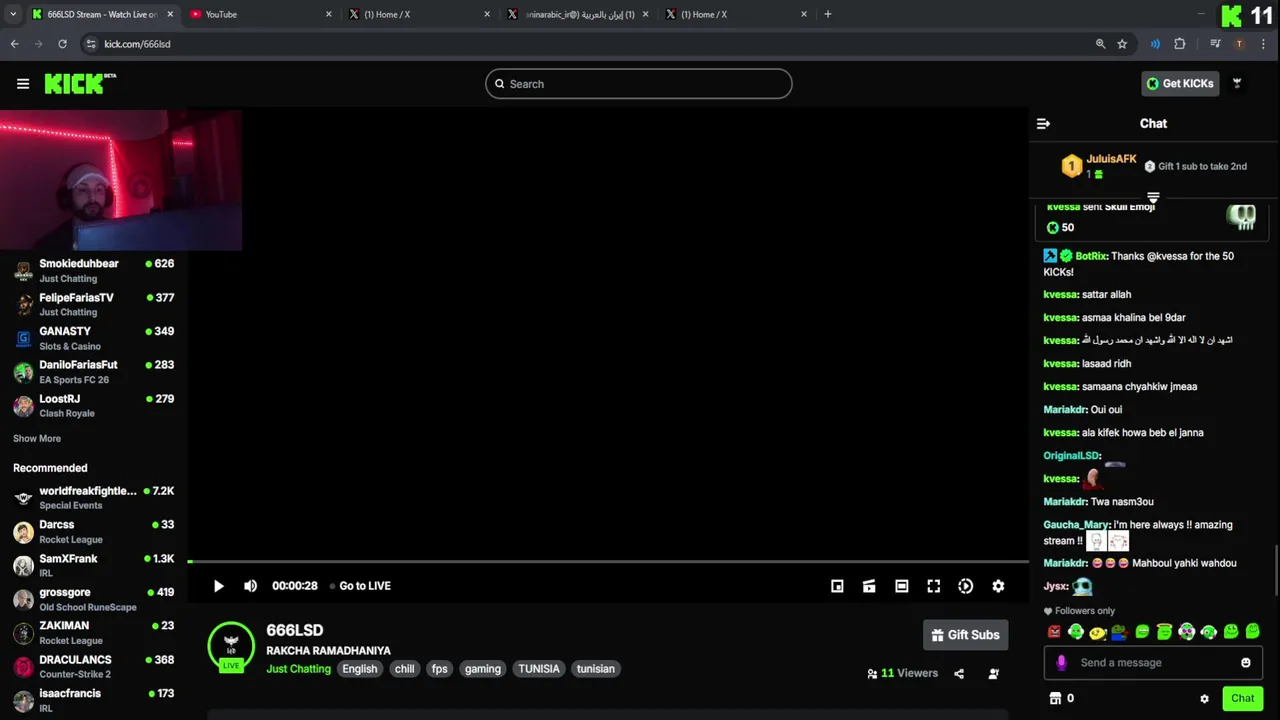Focus the Send a message field

[1153, 662]
